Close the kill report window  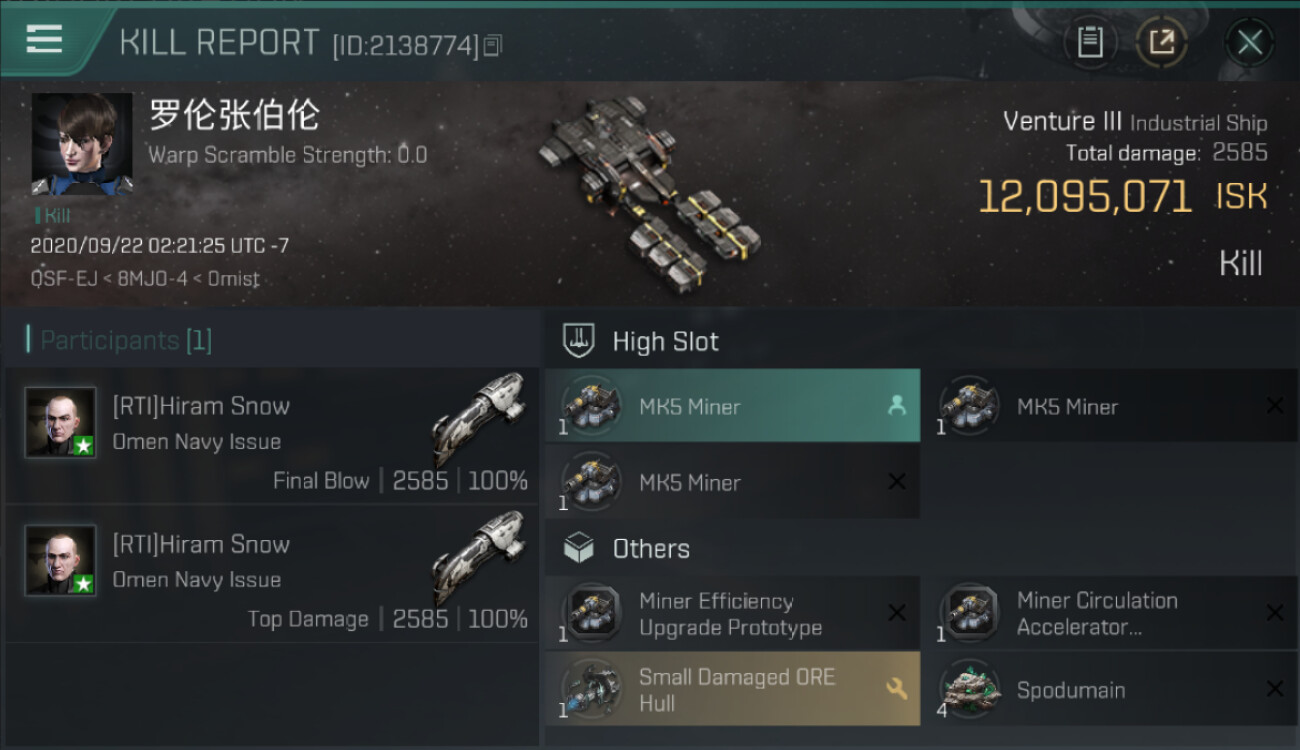(1249, 42)
